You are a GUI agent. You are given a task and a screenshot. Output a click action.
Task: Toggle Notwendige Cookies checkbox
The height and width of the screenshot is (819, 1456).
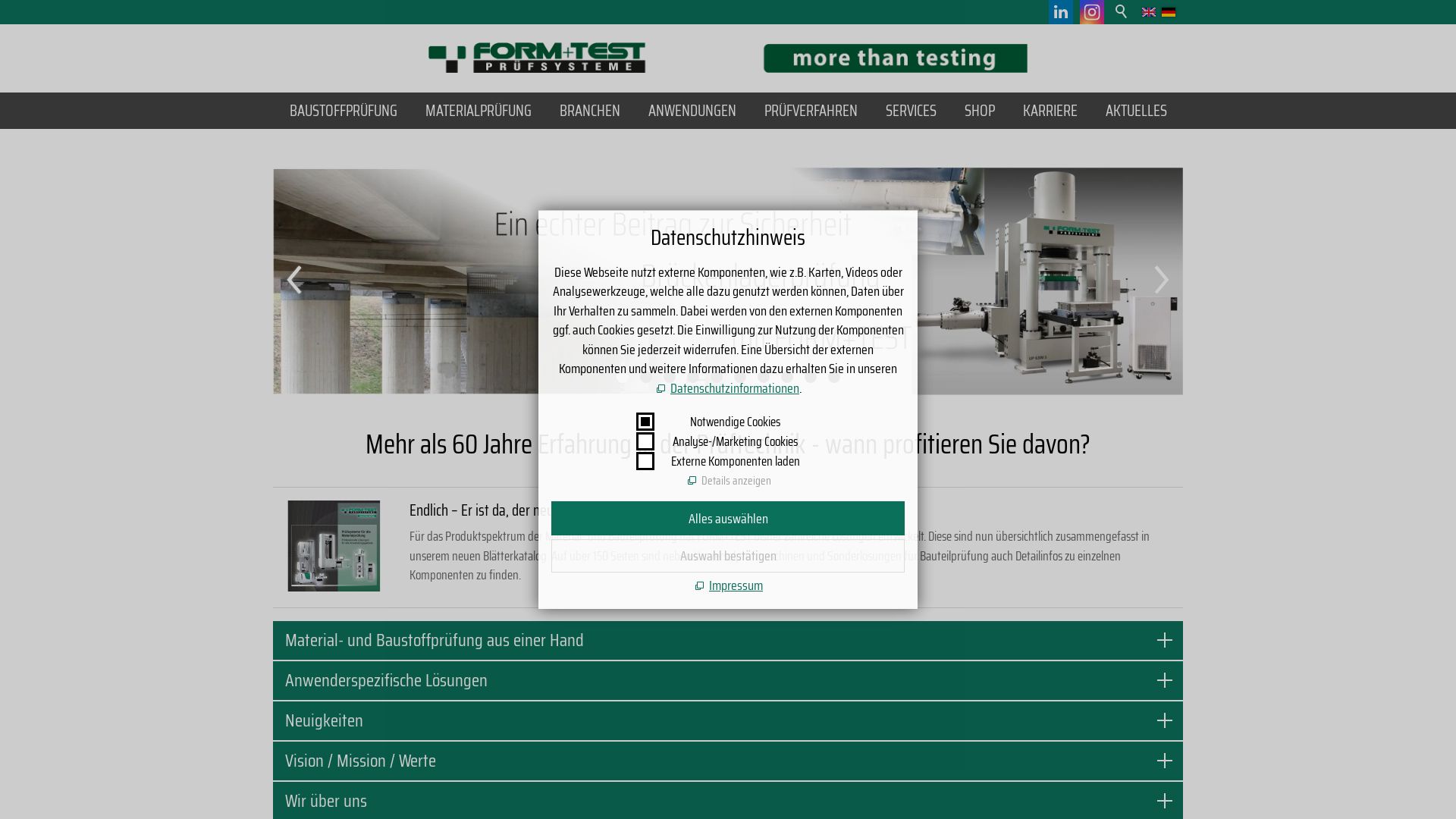click(645, 421)
